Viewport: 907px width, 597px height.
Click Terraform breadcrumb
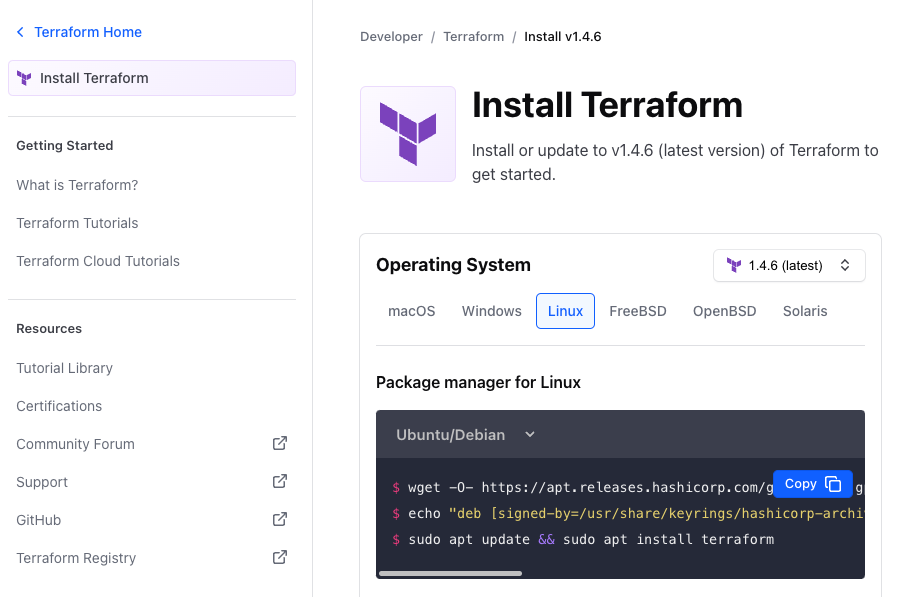[x=473, y=36]
